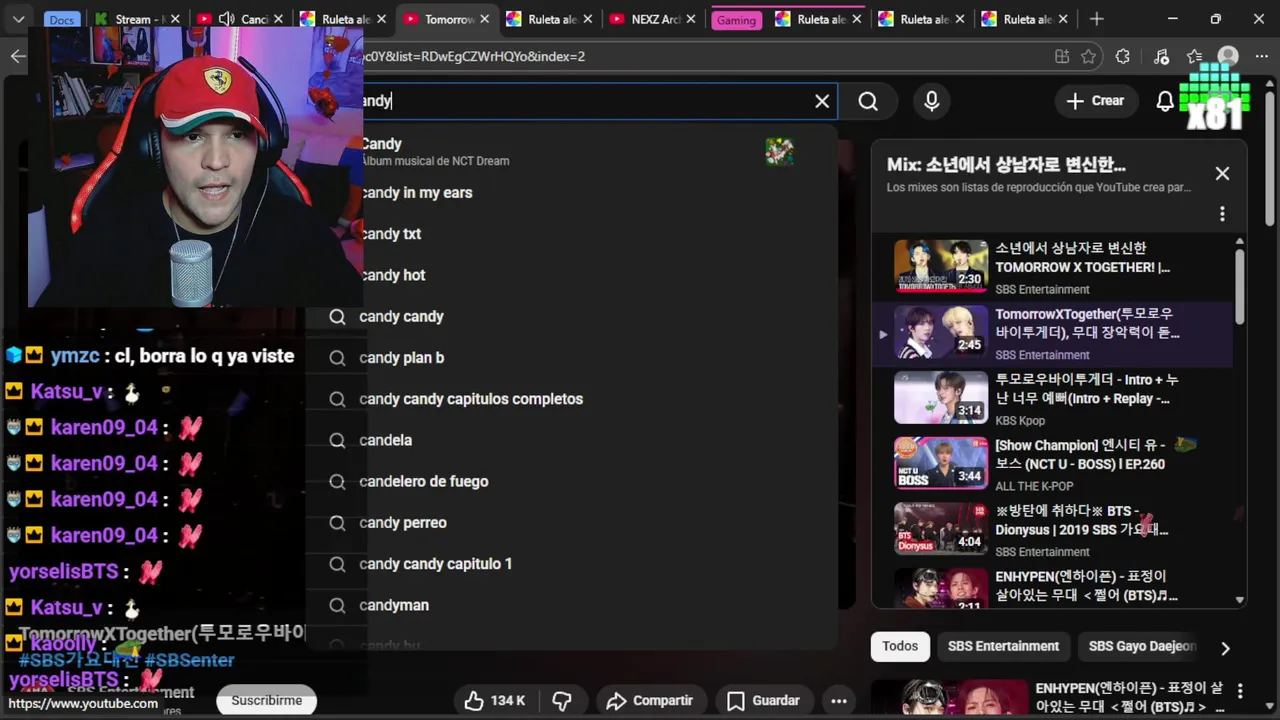Viewport: 1280px width, 720px height.
Task: Open split screen icon in address bar
Action: tap(1062, 56)
